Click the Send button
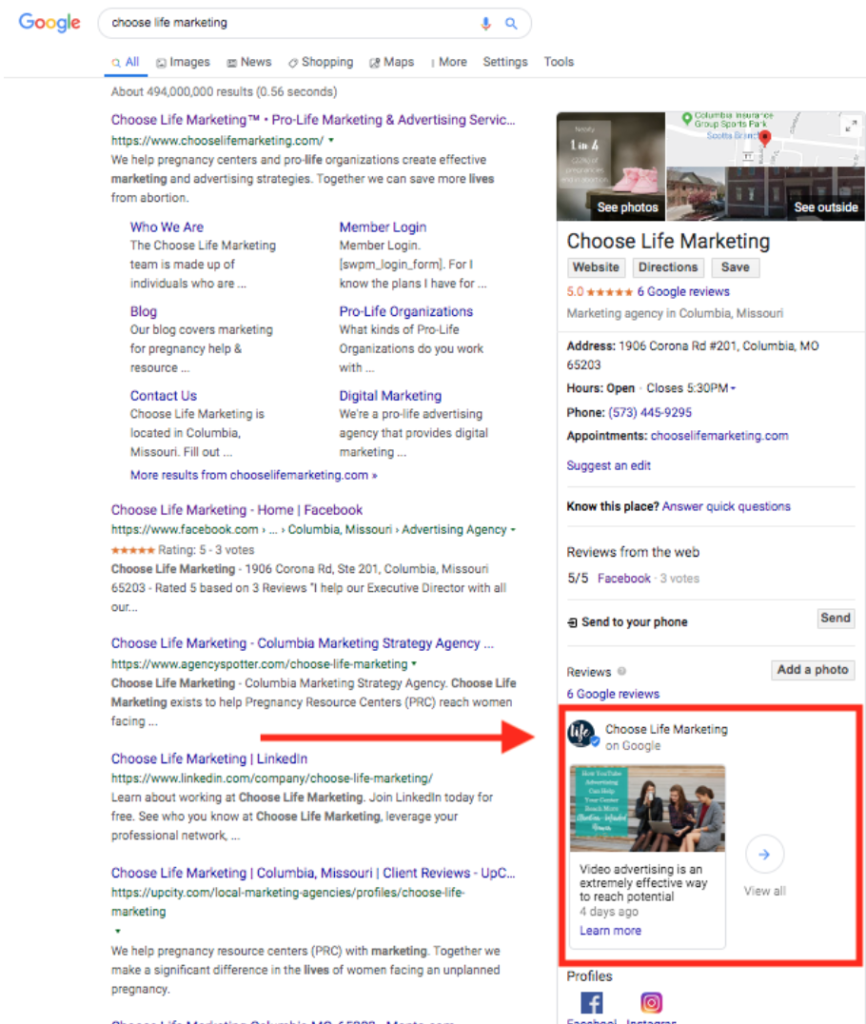 pos(835,618)
